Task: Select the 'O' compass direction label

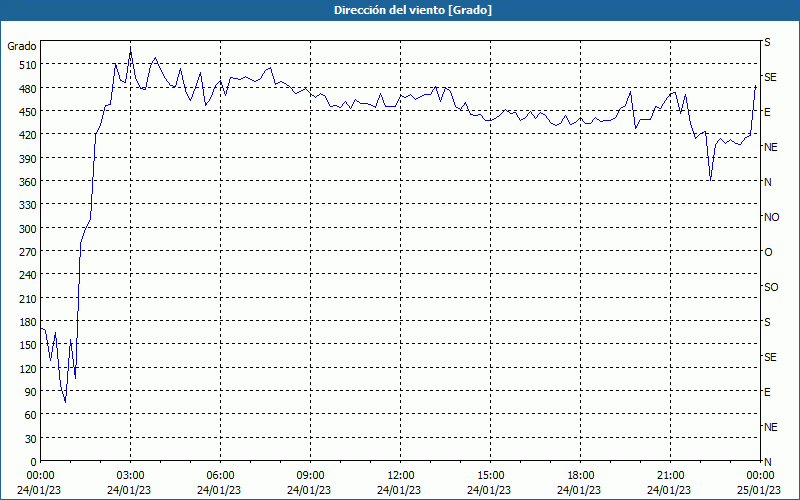Action: [x=768, y=252]
